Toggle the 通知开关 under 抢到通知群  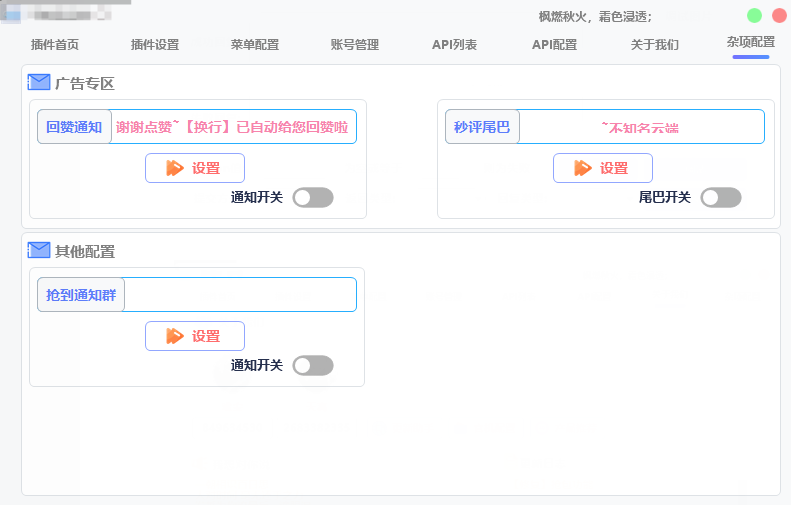pyautogui.click(x=313, y=366)
